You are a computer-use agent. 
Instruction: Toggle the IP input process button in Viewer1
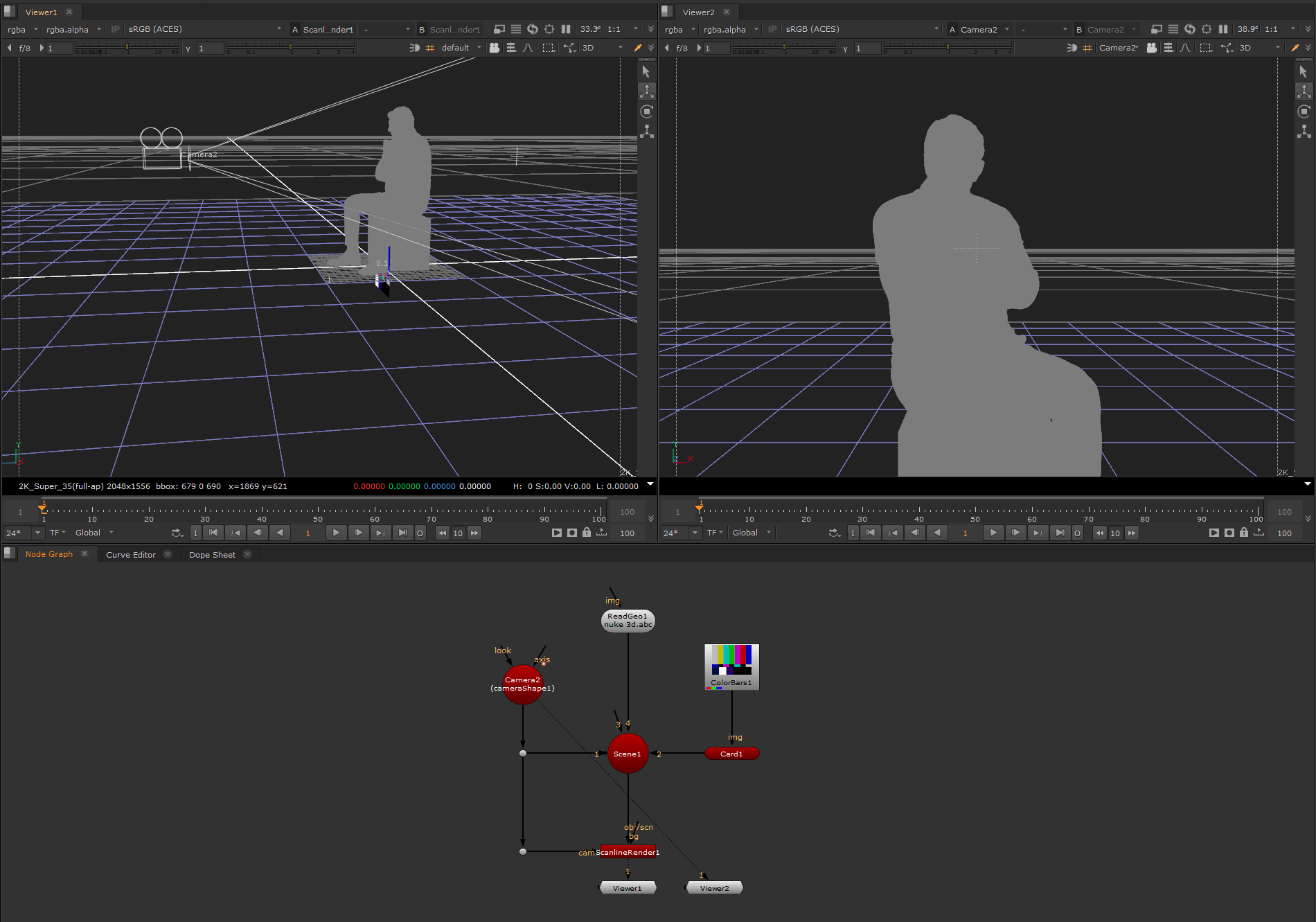coord(115,29)
